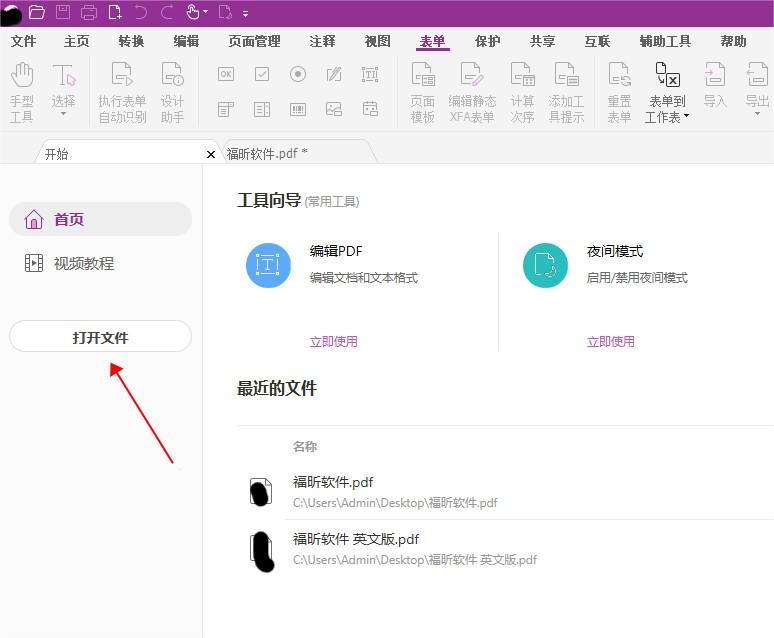Switch to the 互联 ribbon tab
Screen dimensions: 774x638
pyautogui.click(x=597, y=41)
